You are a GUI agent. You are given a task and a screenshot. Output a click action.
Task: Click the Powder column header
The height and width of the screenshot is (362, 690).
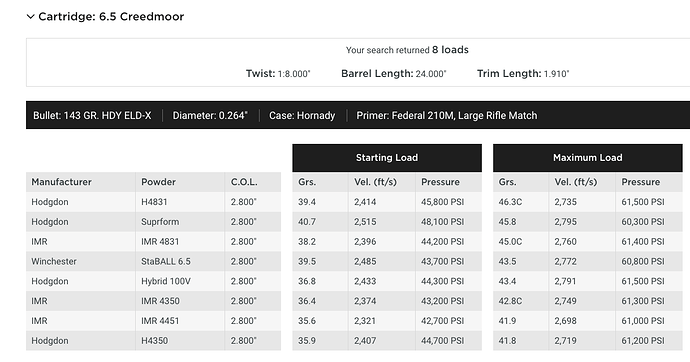[x=180, y=182]
